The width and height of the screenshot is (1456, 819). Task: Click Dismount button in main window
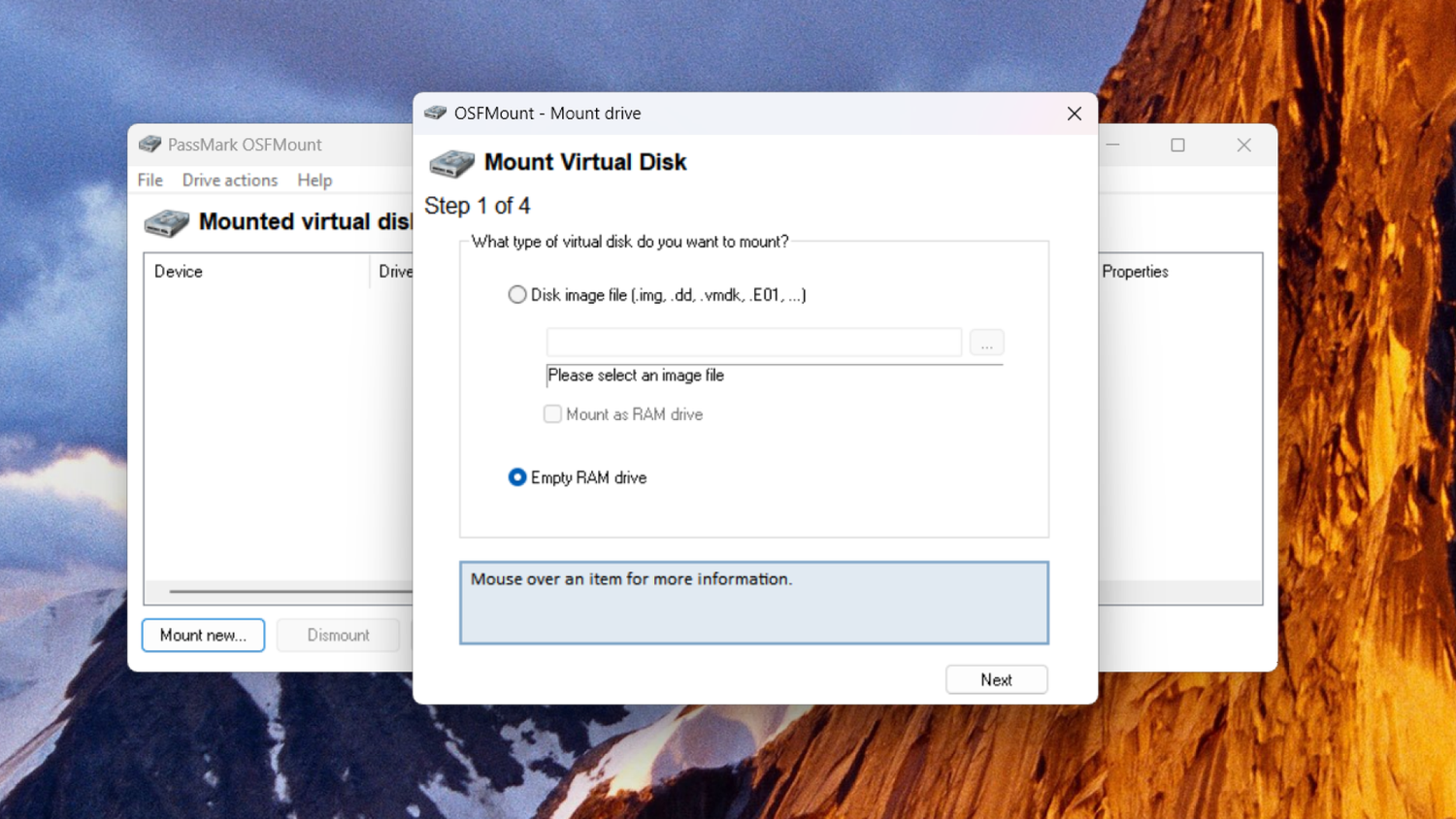point(338,635)
